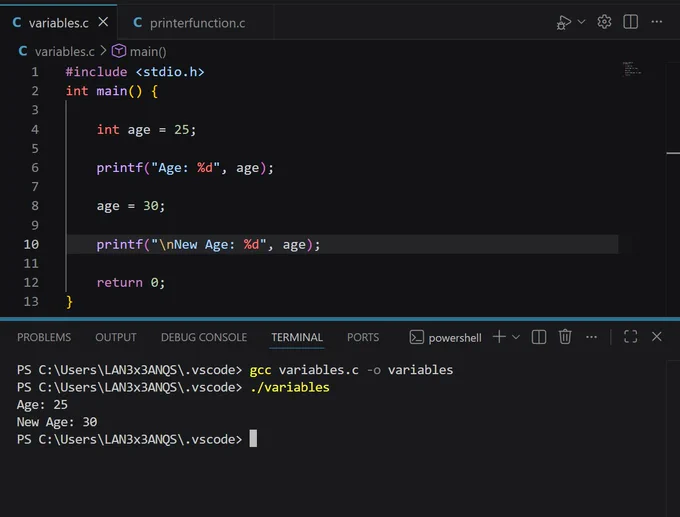Open the OUTPUT panel tab
The image size is (680, 517).
[116, 337]
